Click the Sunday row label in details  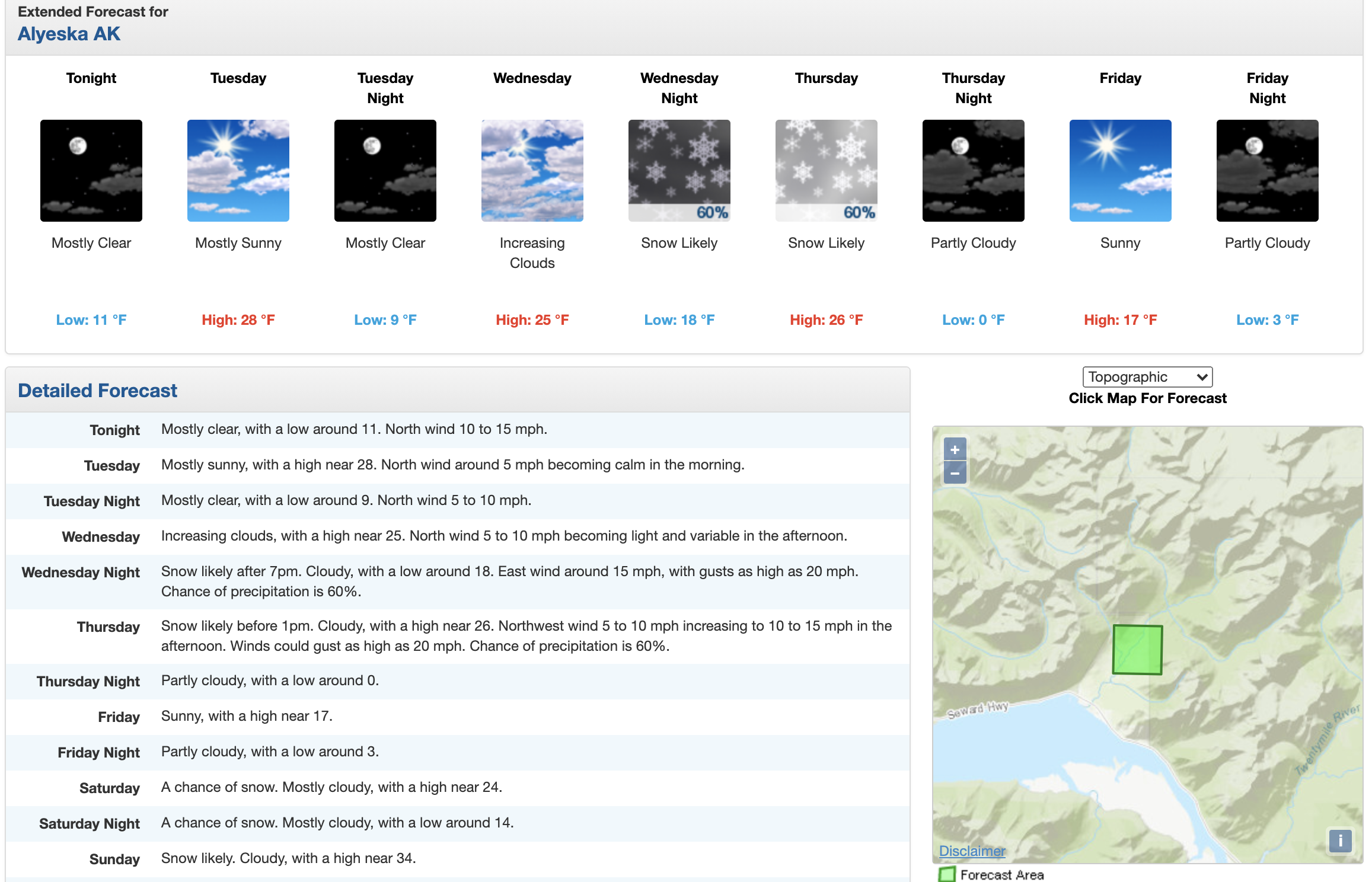(114, 859)
